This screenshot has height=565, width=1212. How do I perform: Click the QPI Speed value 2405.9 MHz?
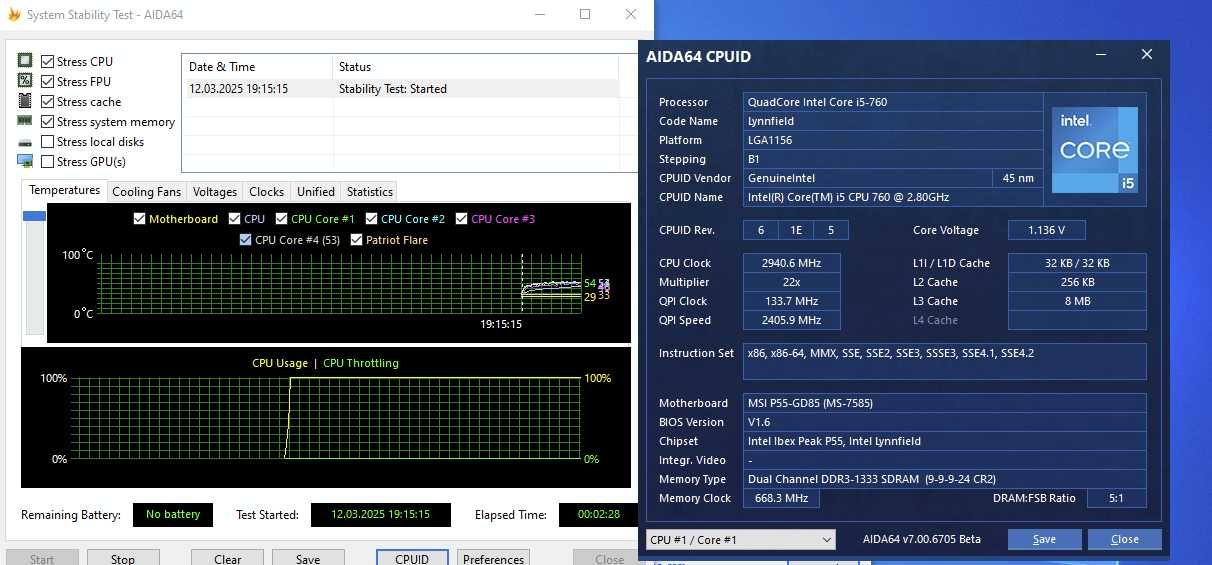click(x=791, y=320)
